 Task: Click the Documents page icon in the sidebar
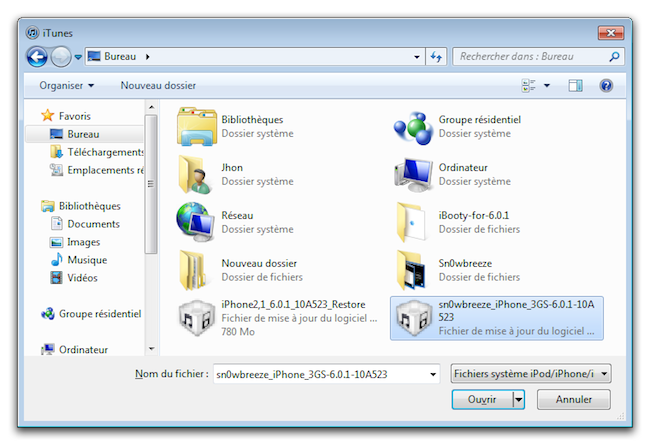56,224
